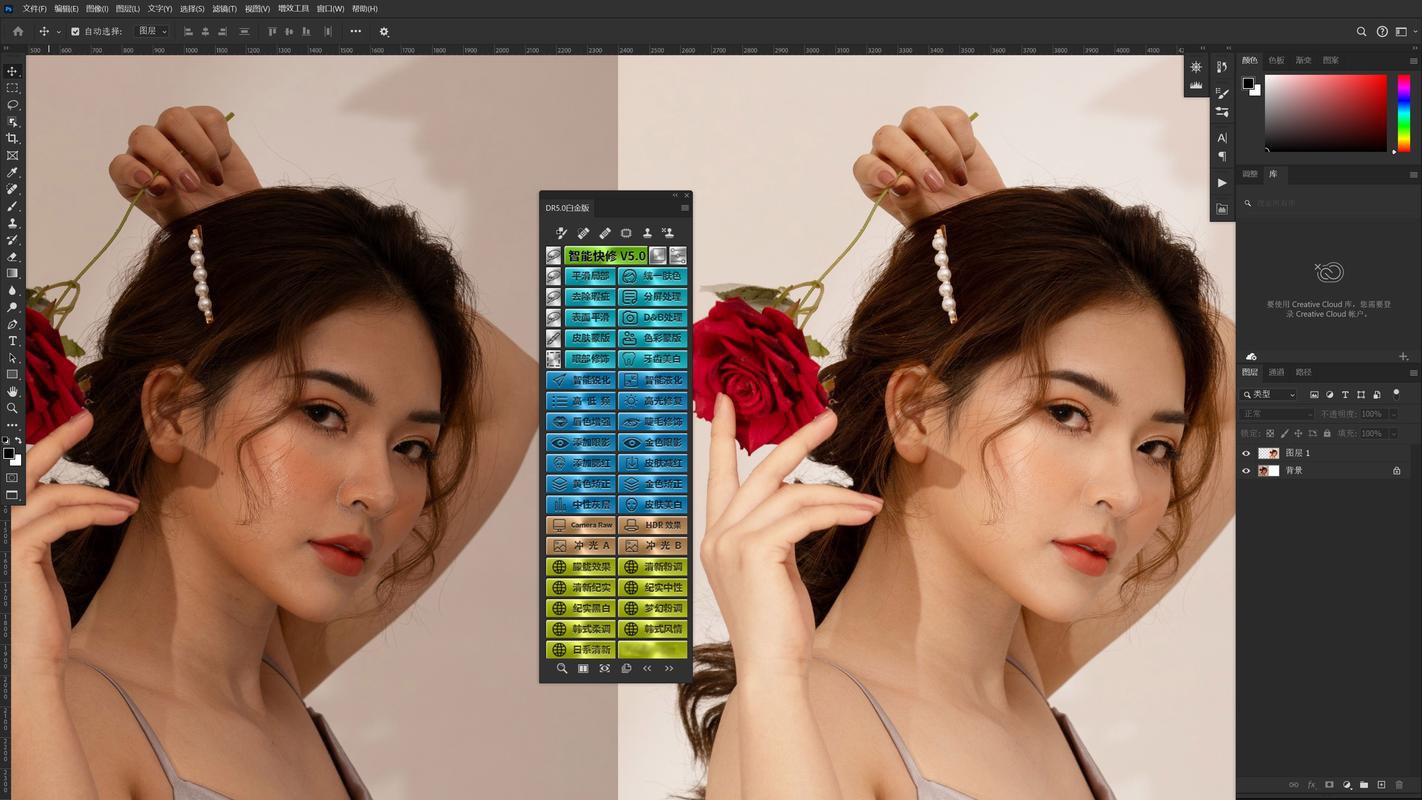Screen dimensions: 1422x800
Task: Open the options bar settings gear
Action: click(384, 31)
